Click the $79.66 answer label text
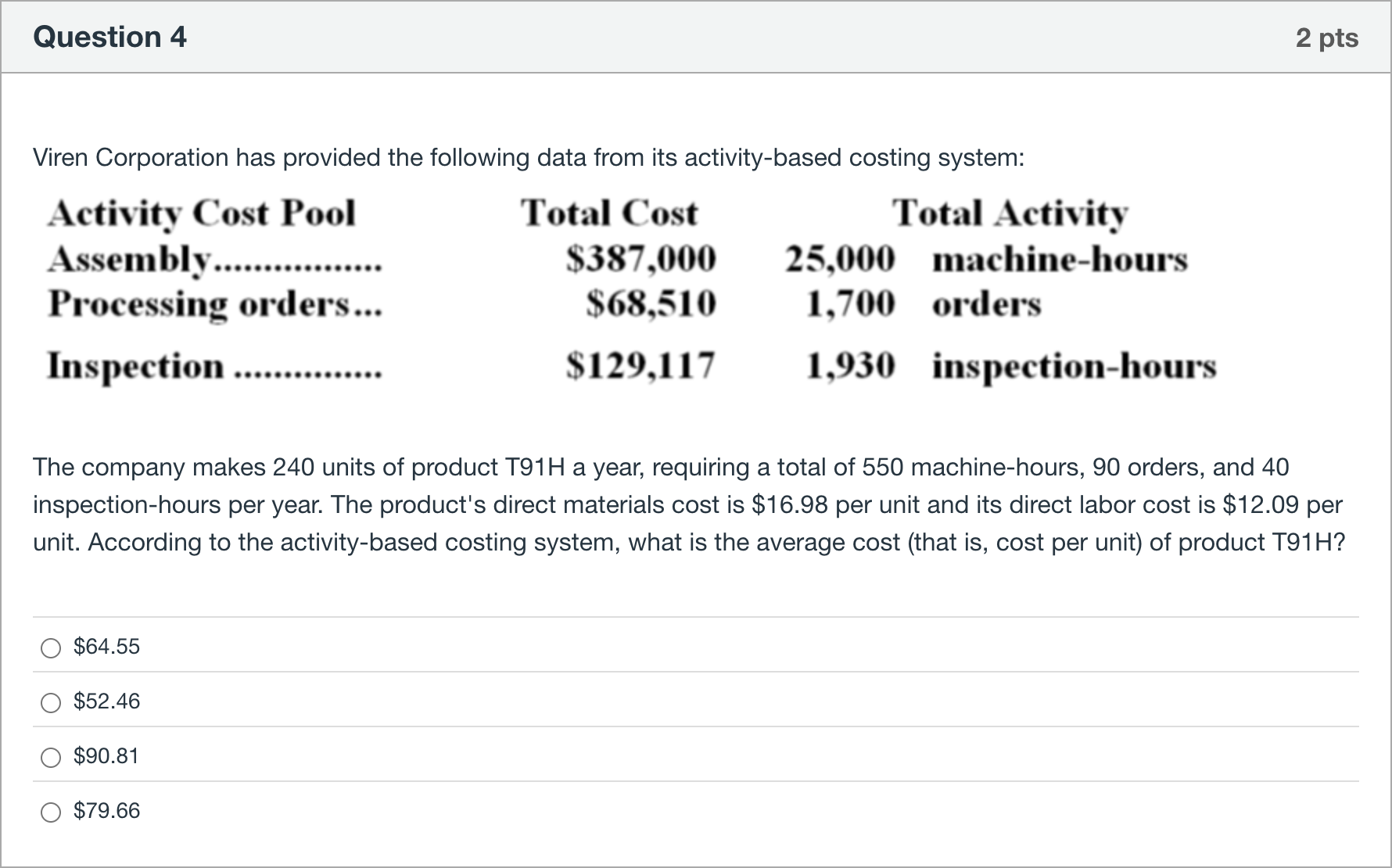 pyautogui.click(x=106, y=811)
